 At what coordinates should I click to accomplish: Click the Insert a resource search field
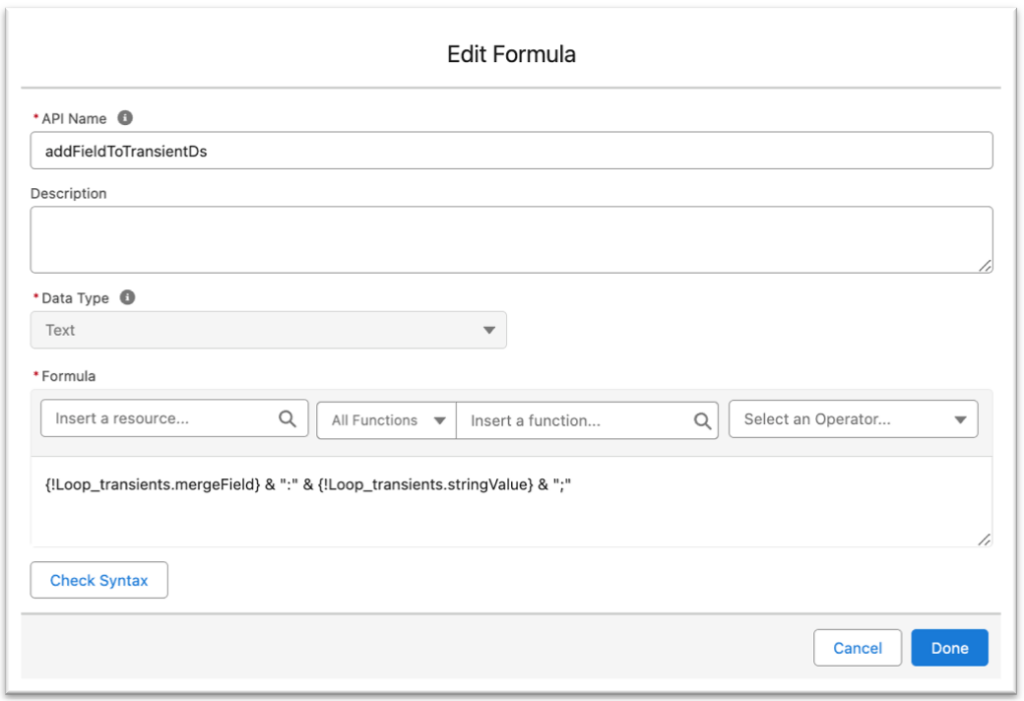tap(160, 419)
